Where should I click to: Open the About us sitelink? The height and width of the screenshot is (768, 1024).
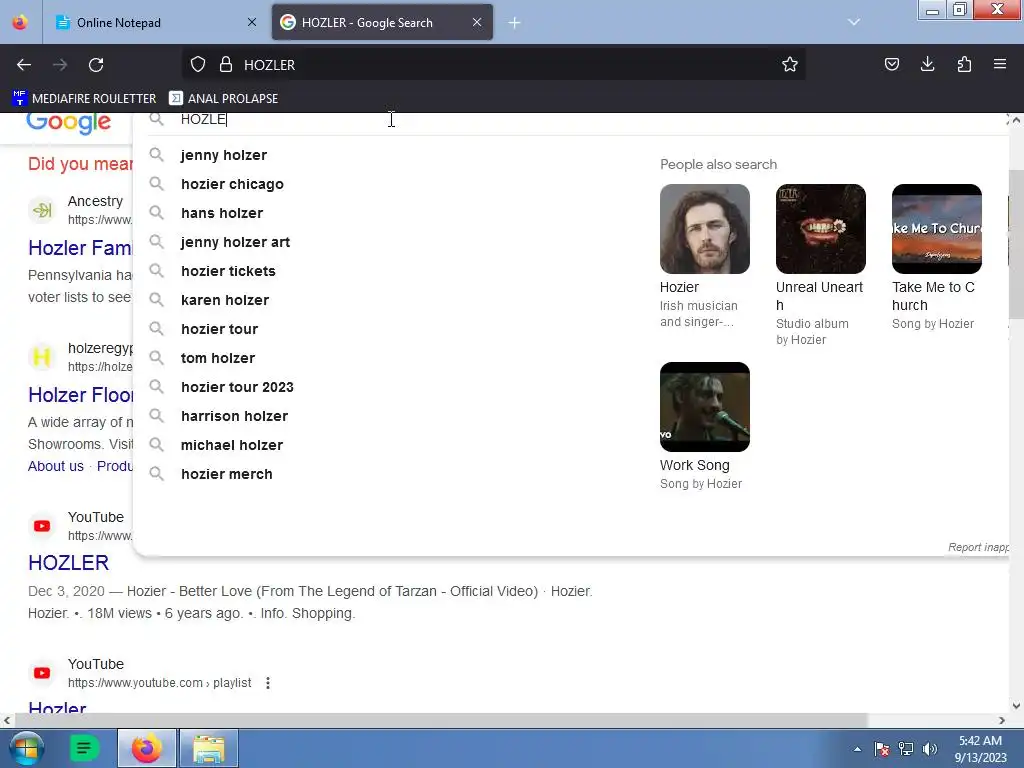point(56,466)
